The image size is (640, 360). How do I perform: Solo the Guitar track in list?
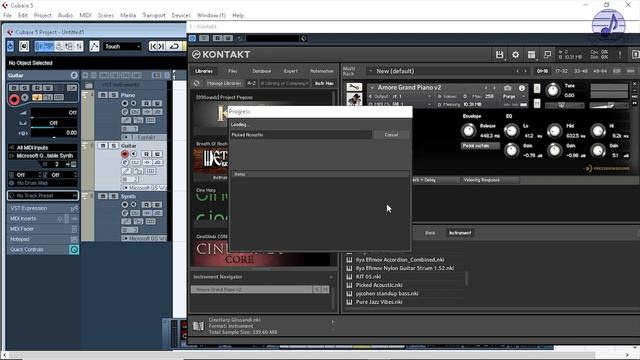click(113, 146)
